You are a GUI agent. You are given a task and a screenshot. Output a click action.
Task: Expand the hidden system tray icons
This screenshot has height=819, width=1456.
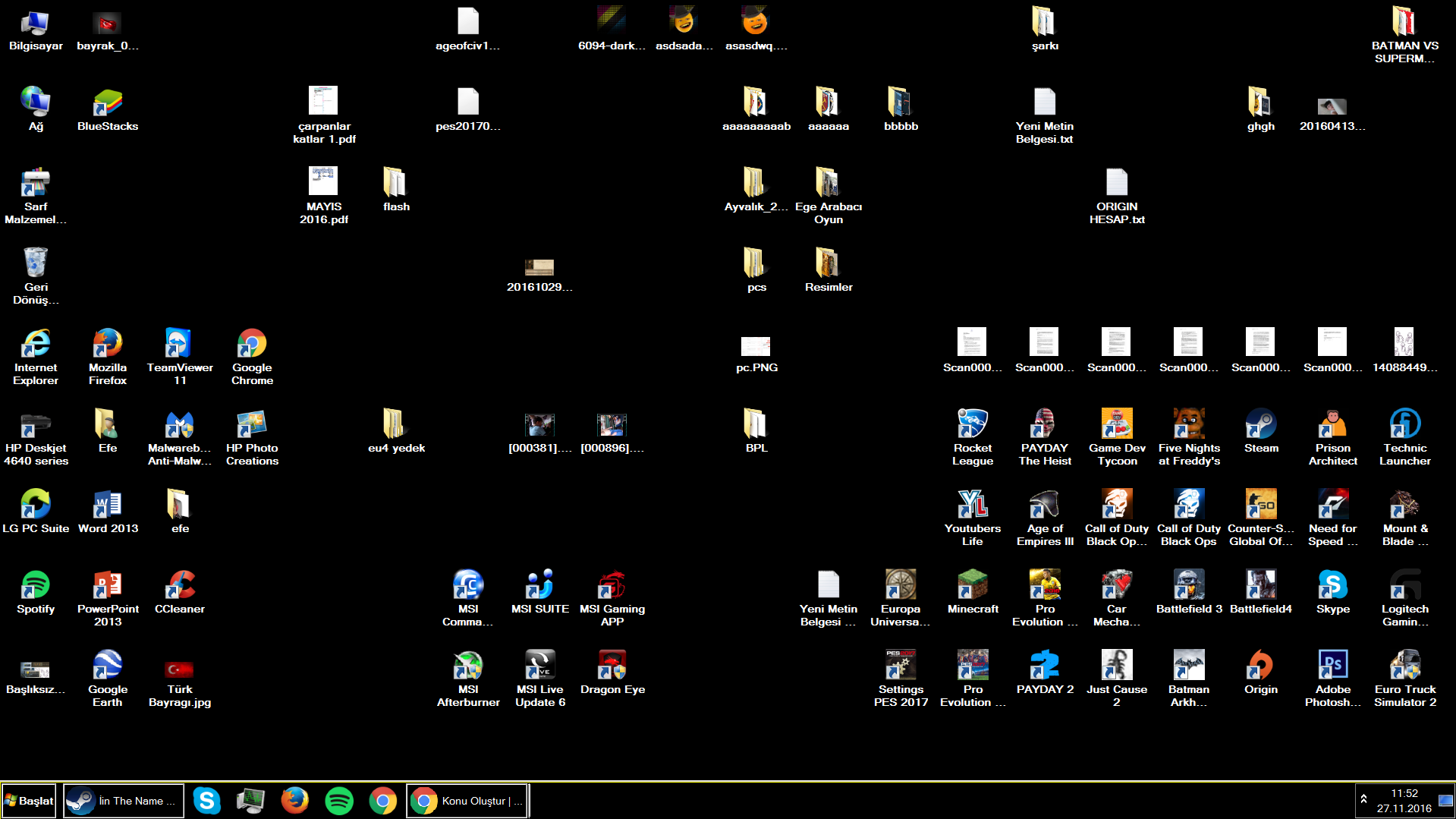pos(1363,799)
